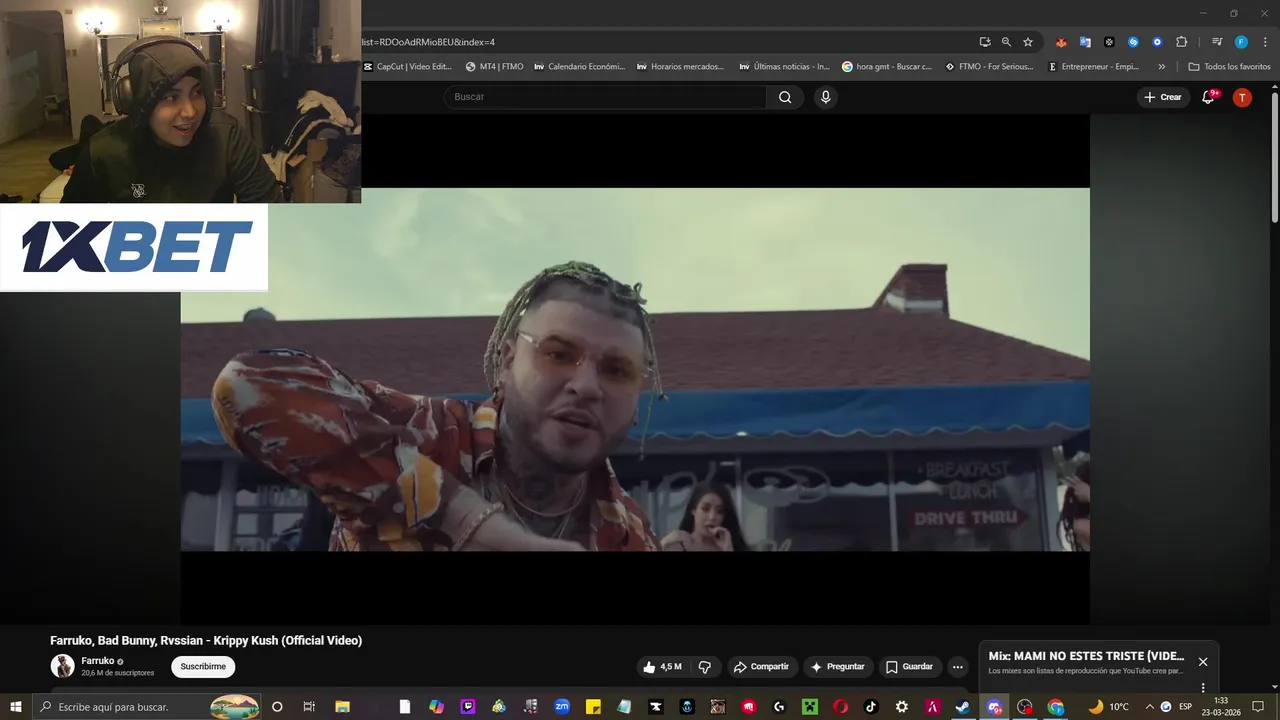Viewport: 1280px width, 720px height.
Task: Bookmark page with star icon
Action: (1028, 42)
